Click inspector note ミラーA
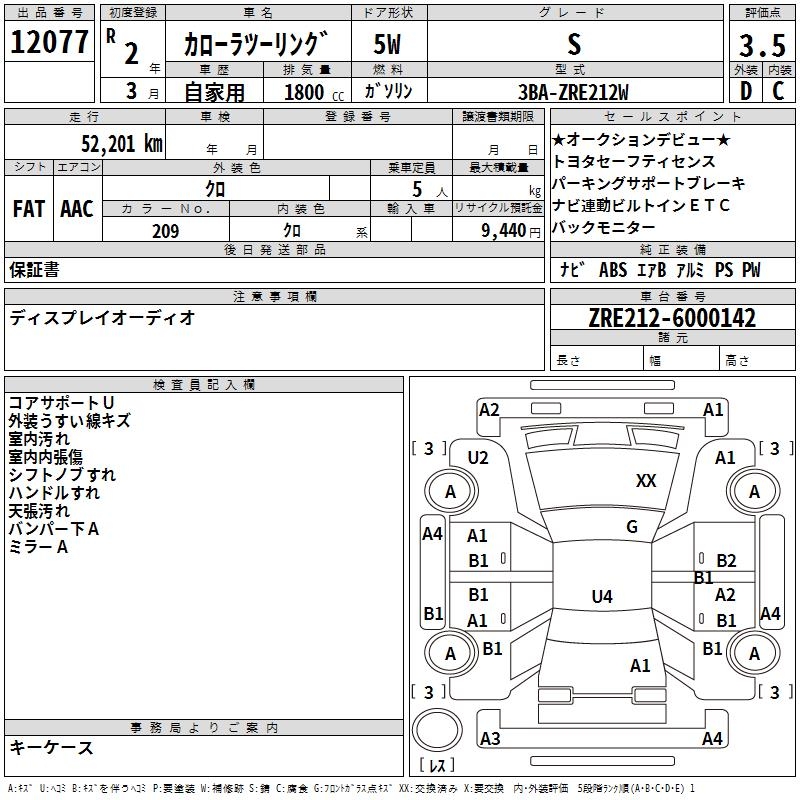Image resolution: width=800 pixels, height=800 pixels. pyautogui.click(x=38, y=547)
